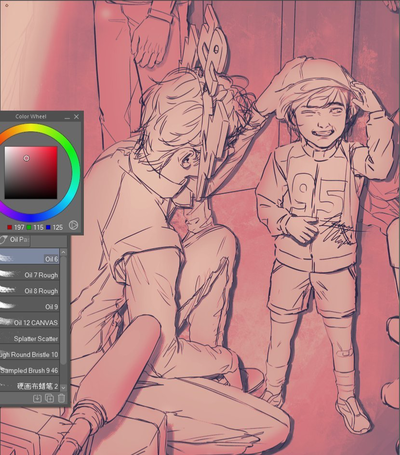The width and height of the screenshot is (400, 455).
Task: Click the Color Wheel panel title
Action: click(31, 117)
